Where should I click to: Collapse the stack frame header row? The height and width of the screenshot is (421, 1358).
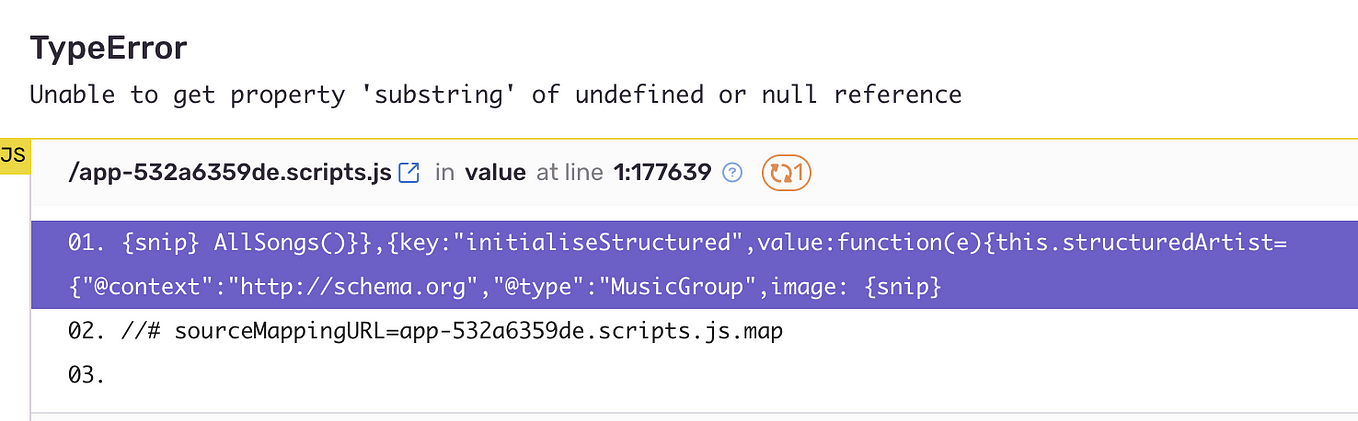pyautogui.click(x=694, y=173)
